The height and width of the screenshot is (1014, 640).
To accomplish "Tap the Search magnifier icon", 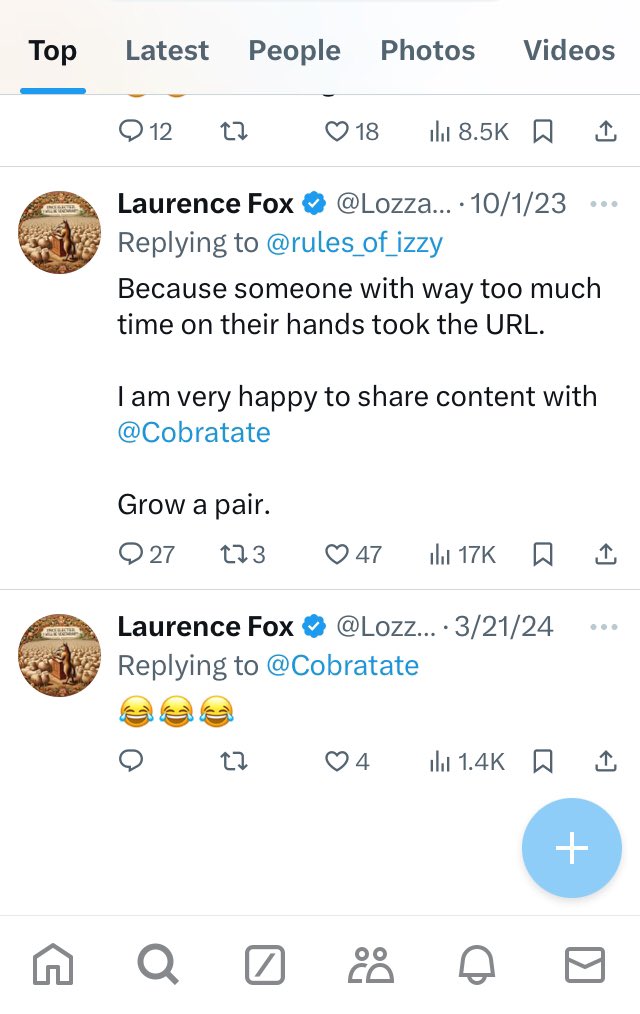I will [x=158, y=965].
